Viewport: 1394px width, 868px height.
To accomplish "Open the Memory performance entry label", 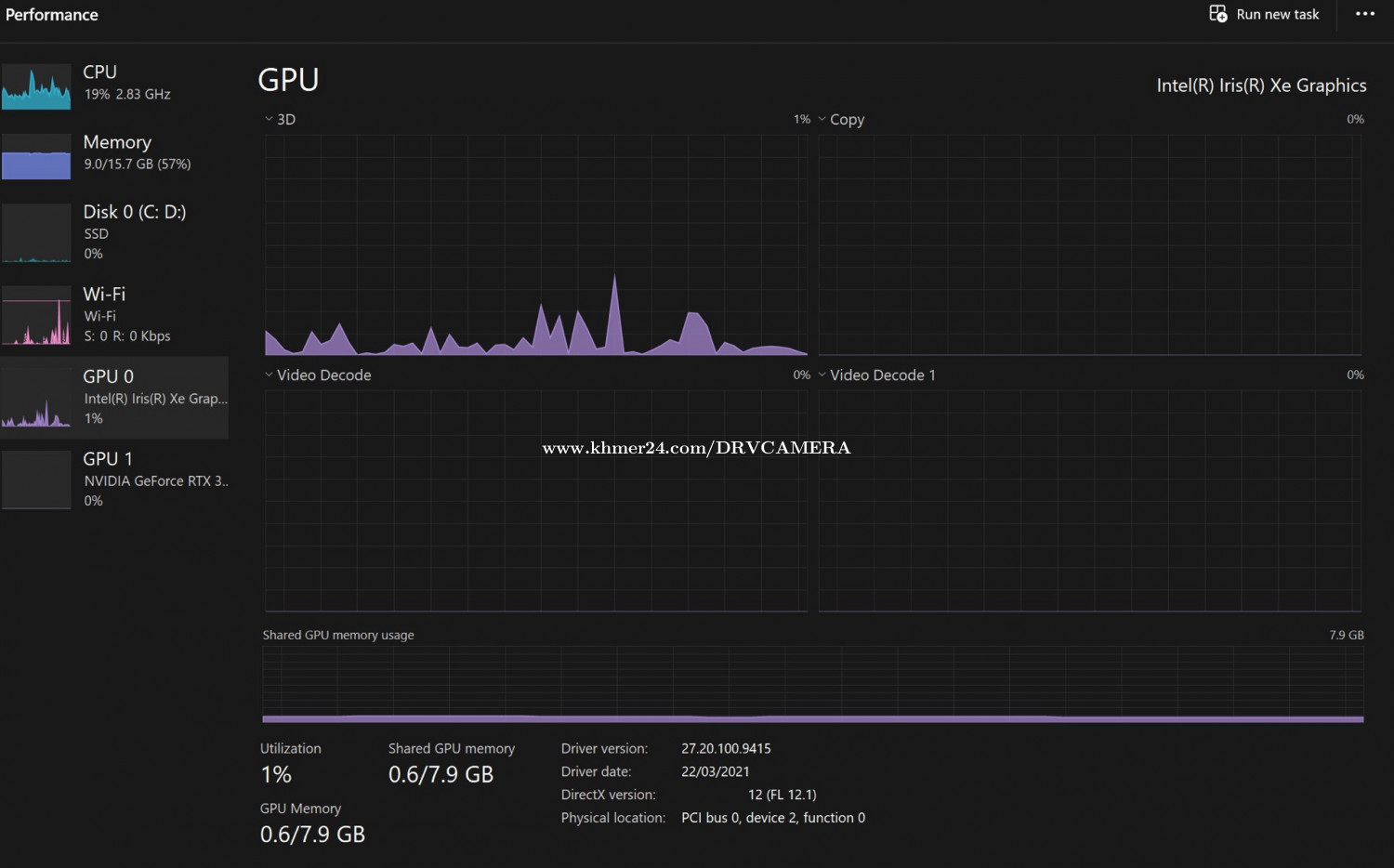I will 117,142.
